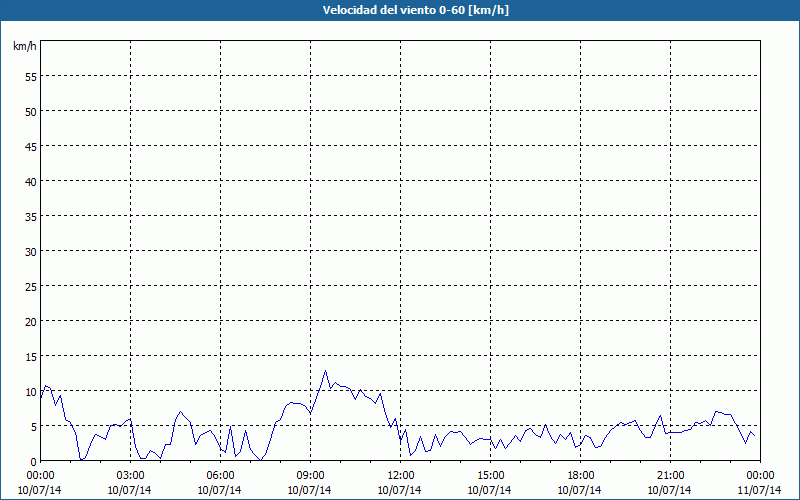This screenshot has width=800, height=500.
Task: Select the "11/07/14" date label
Action: click(x=760, y=490)
